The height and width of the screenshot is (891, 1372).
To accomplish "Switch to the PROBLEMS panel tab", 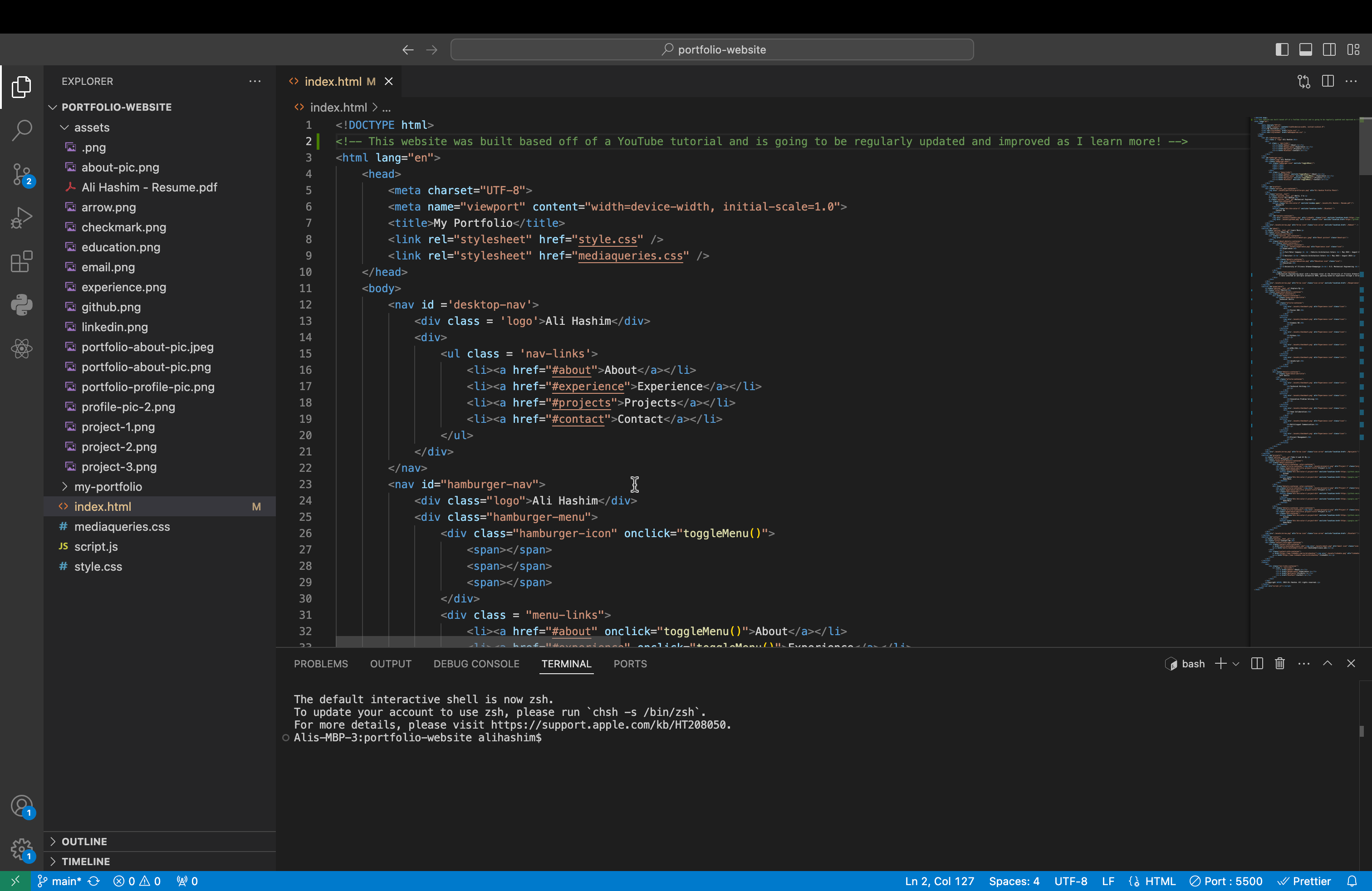I will coord(321,663).
